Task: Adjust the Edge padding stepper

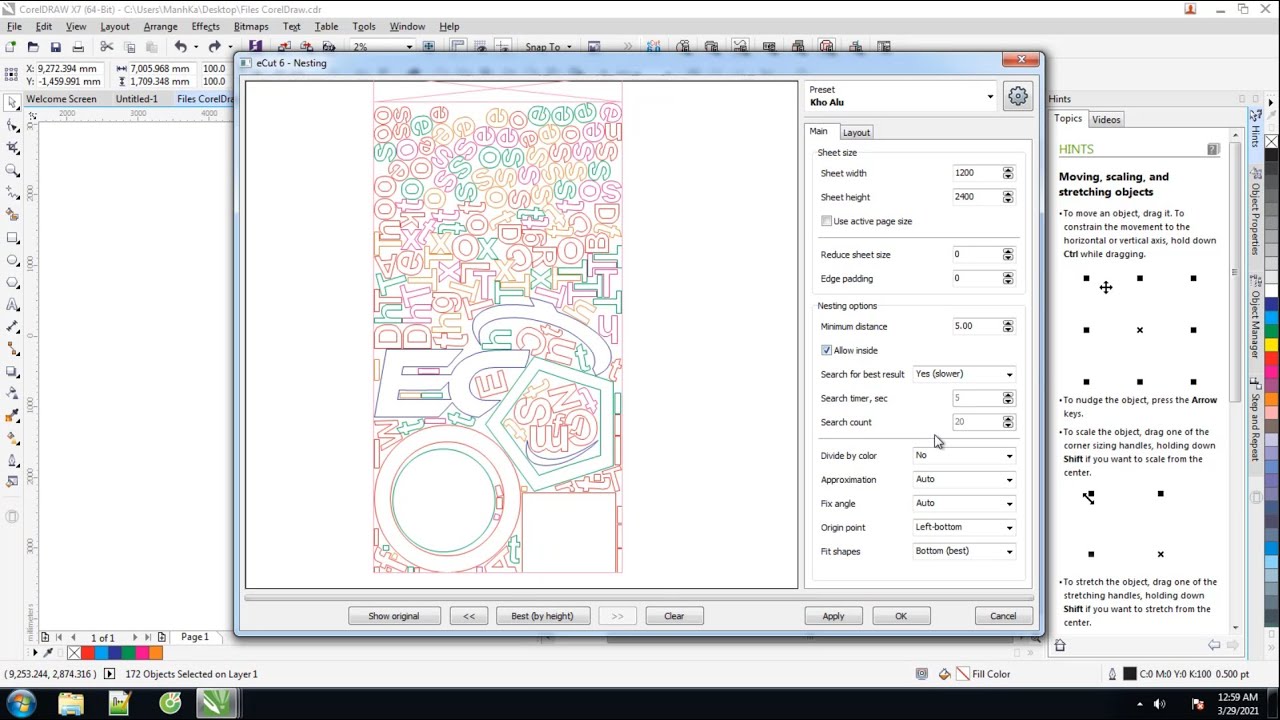Action: point(1008,279)
